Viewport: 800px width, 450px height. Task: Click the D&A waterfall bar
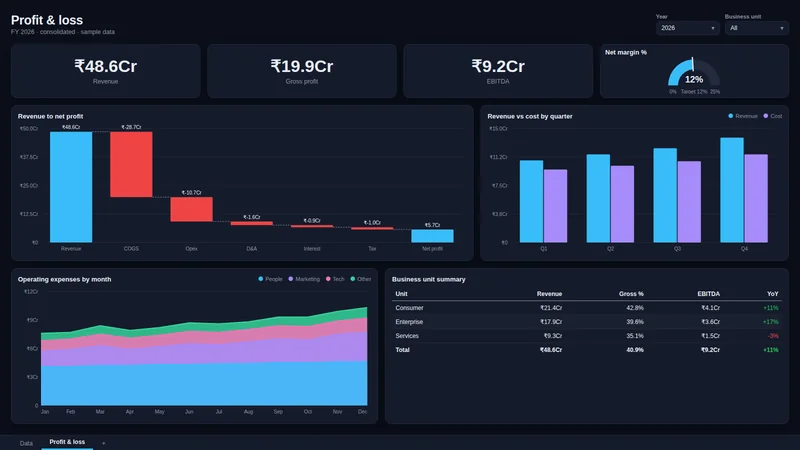pos(252,223)
